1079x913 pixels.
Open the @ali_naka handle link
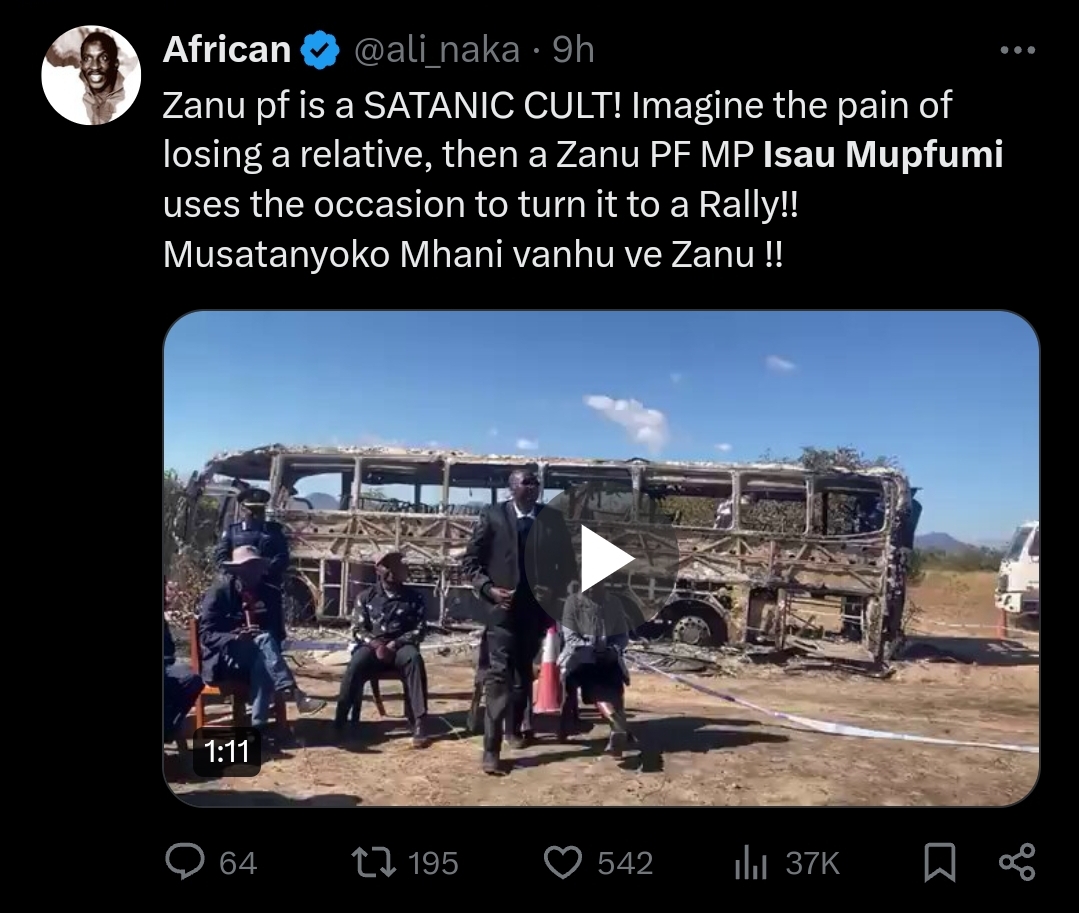click(x=436, y=50)
